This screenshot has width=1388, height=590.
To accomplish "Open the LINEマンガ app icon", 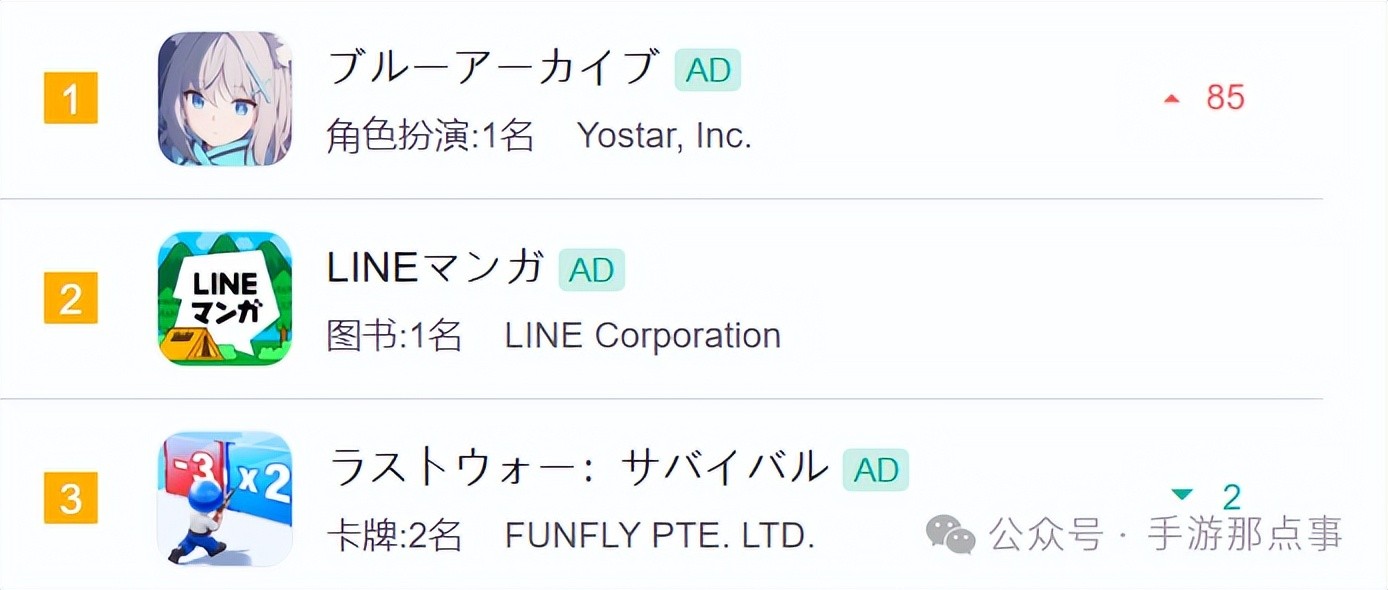I will pos(225,298).
